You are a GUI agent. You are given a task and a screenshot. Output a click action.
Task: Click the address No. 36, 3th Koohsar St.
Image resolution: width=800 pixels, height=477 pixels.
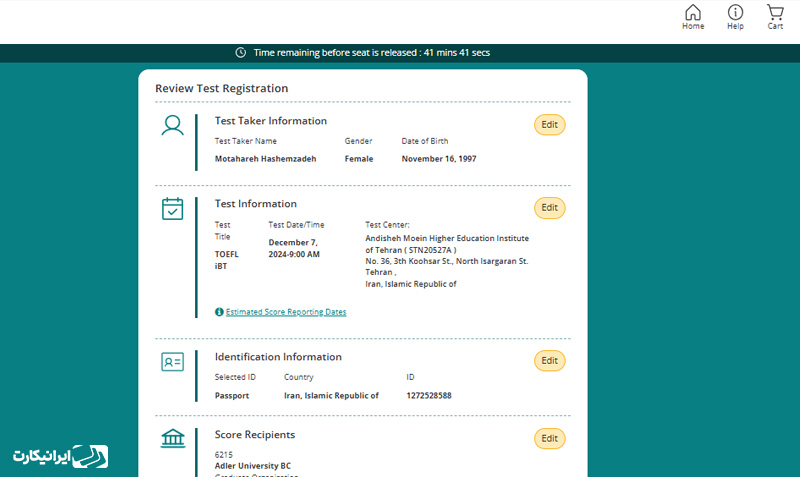tap(446, 261)
